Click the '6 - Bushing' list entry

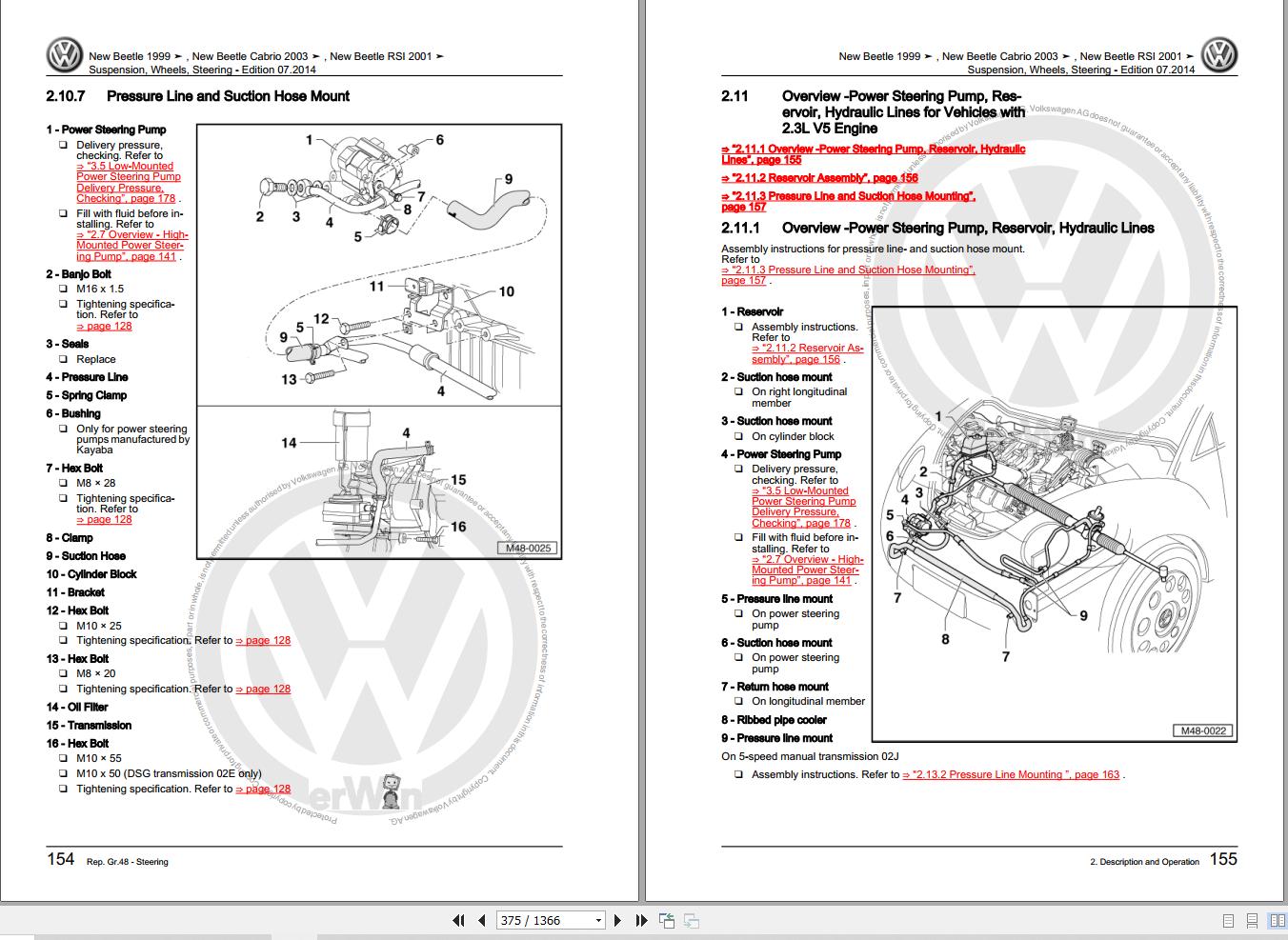coord(73,413)
